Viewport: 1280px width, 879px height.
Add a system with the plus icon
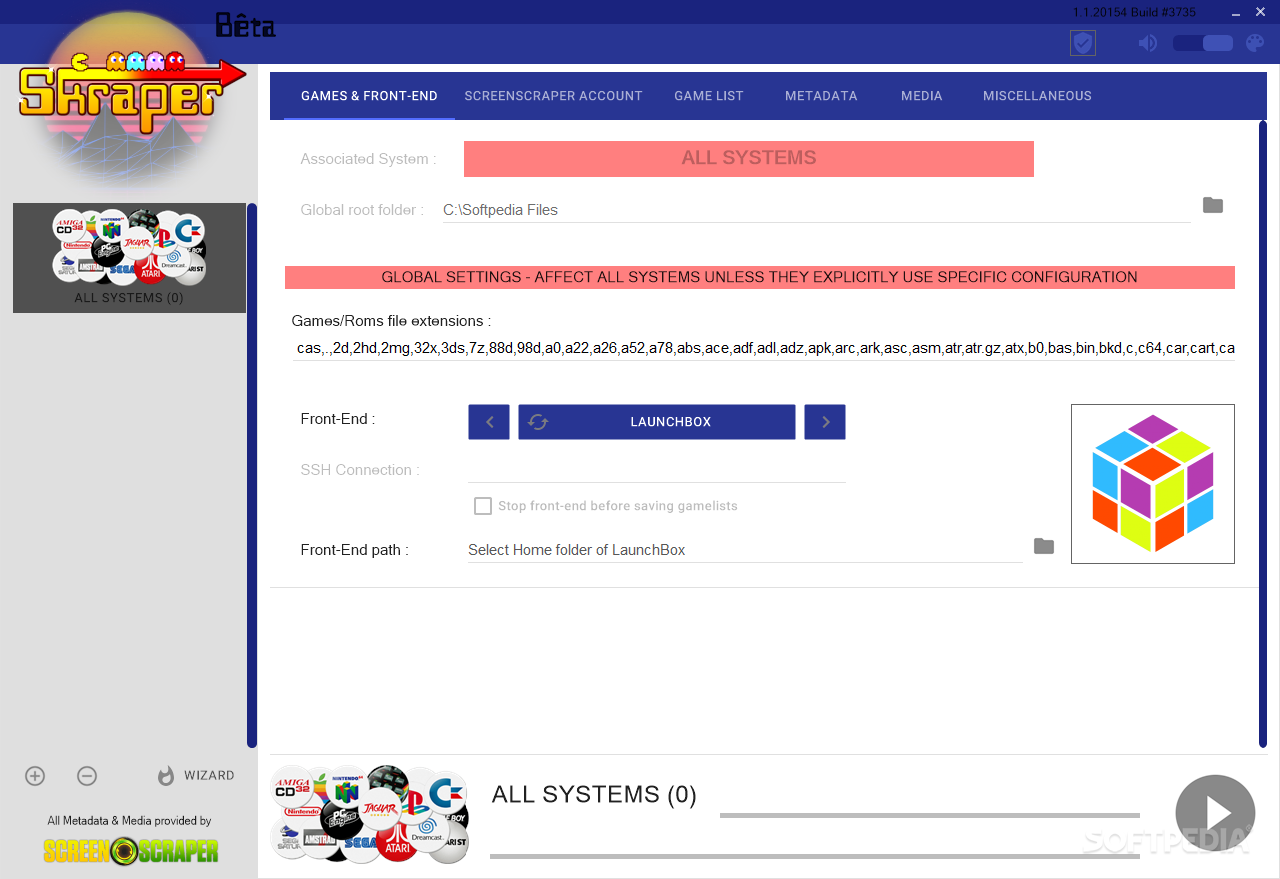[x=35, y=776]
